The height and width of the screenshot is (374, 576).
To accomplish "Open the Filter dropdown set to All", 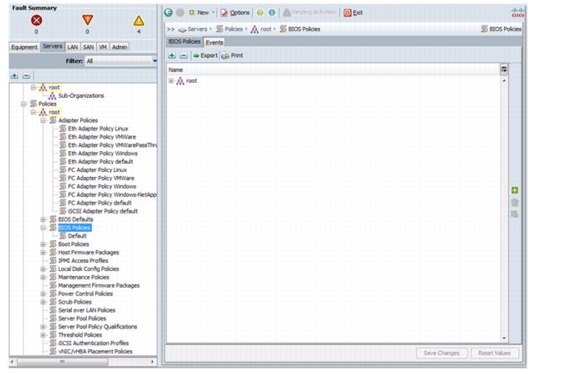I will [x=121, y=61].
